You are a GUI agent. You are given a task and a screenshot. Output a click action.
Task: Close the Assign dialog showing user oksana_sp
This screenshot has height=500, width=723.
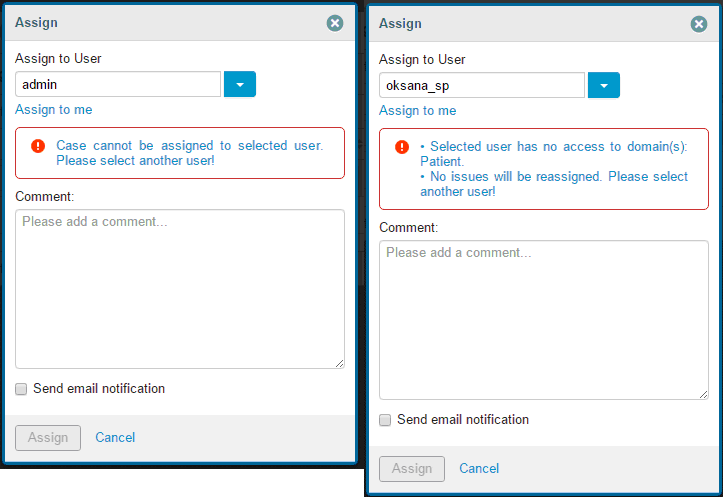[x=699, y=24]
